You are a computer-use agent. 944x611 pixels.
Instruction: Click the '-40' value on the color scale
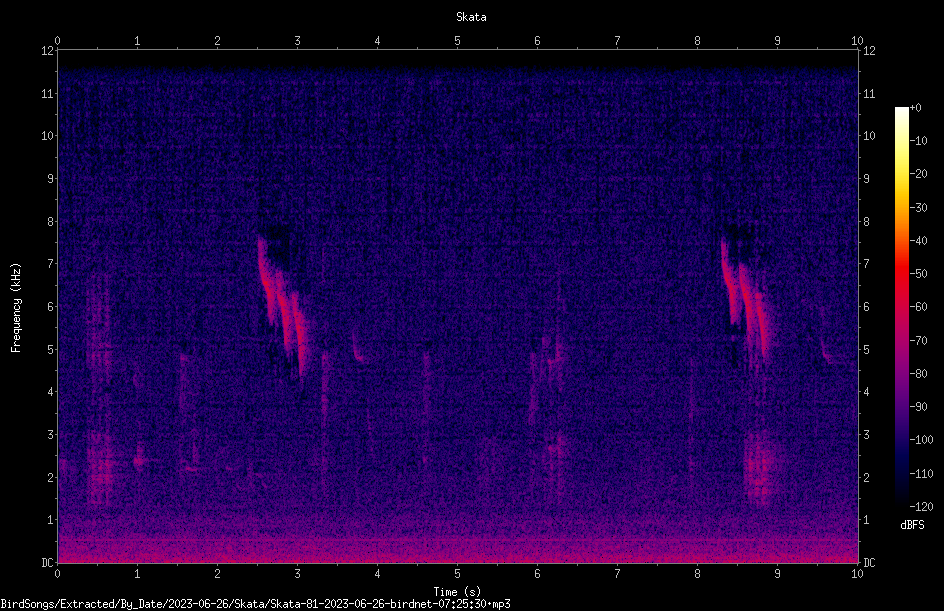pos(918,241)
